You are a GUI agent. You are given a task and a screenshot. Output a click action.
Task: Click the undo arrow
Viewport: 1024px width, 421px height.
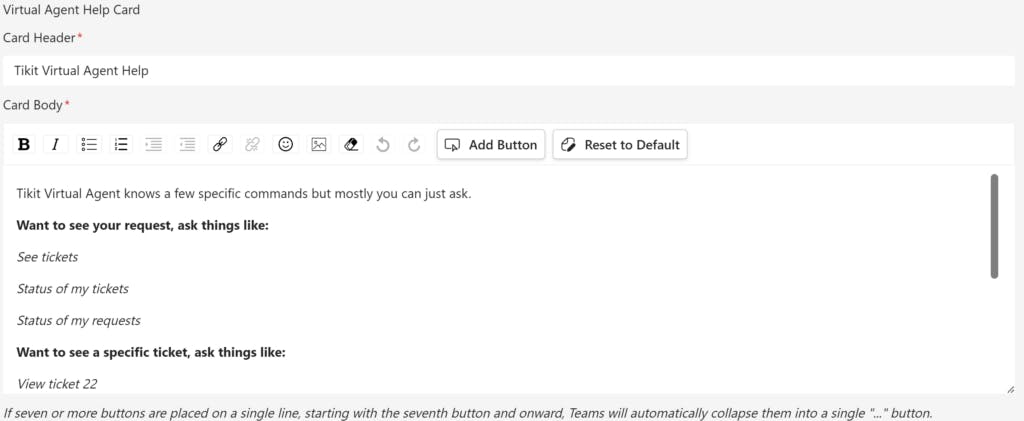[383, 145]
